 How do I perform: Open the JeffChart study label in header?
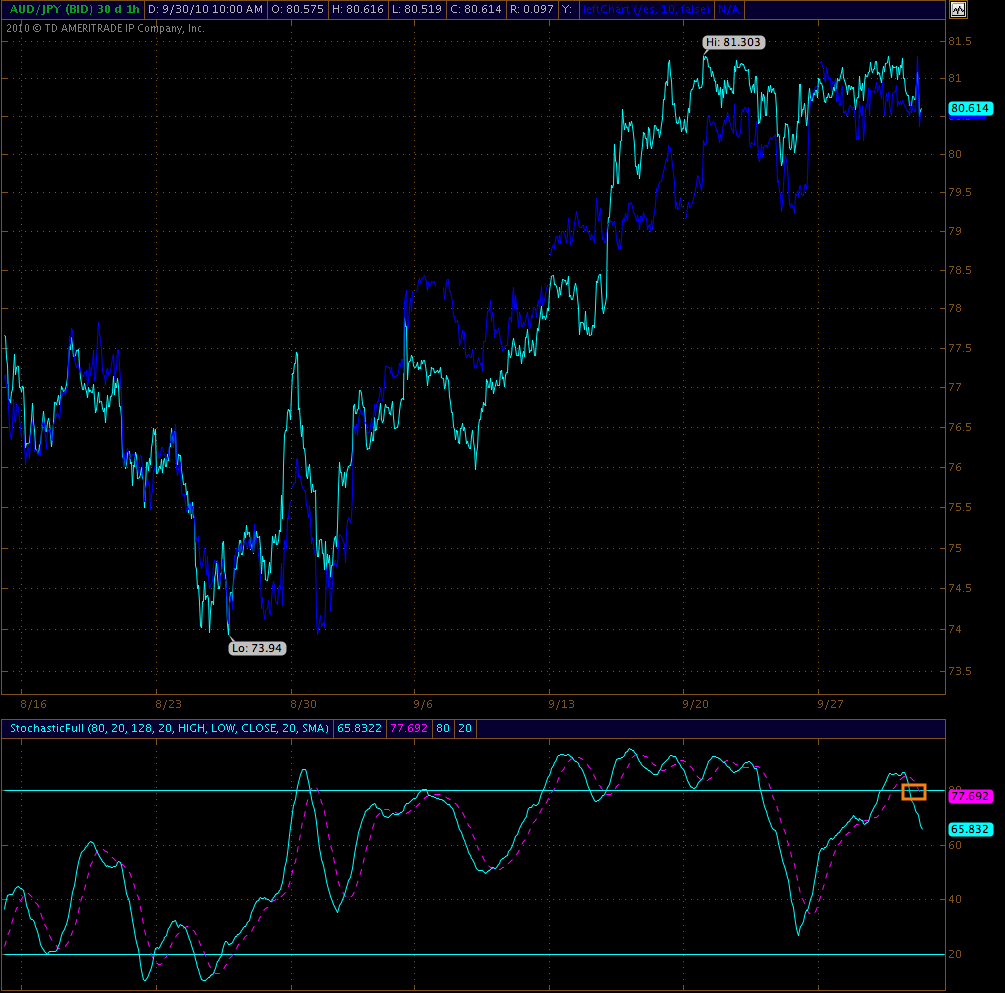click(647, 9)
